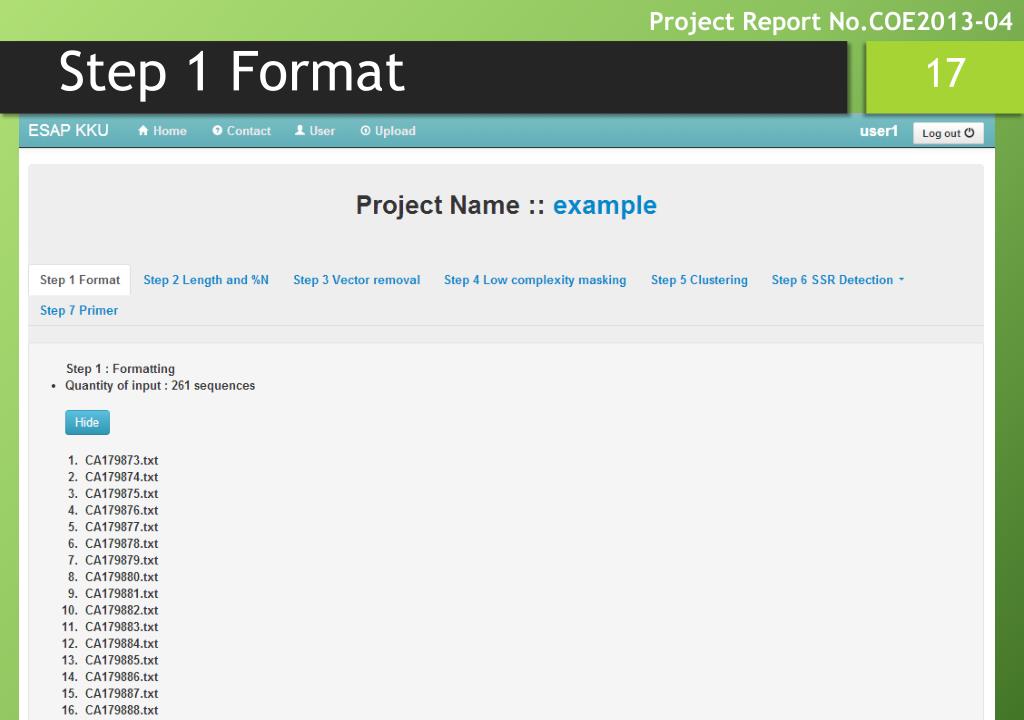Select file CA179878.txt

pos(121,544)
